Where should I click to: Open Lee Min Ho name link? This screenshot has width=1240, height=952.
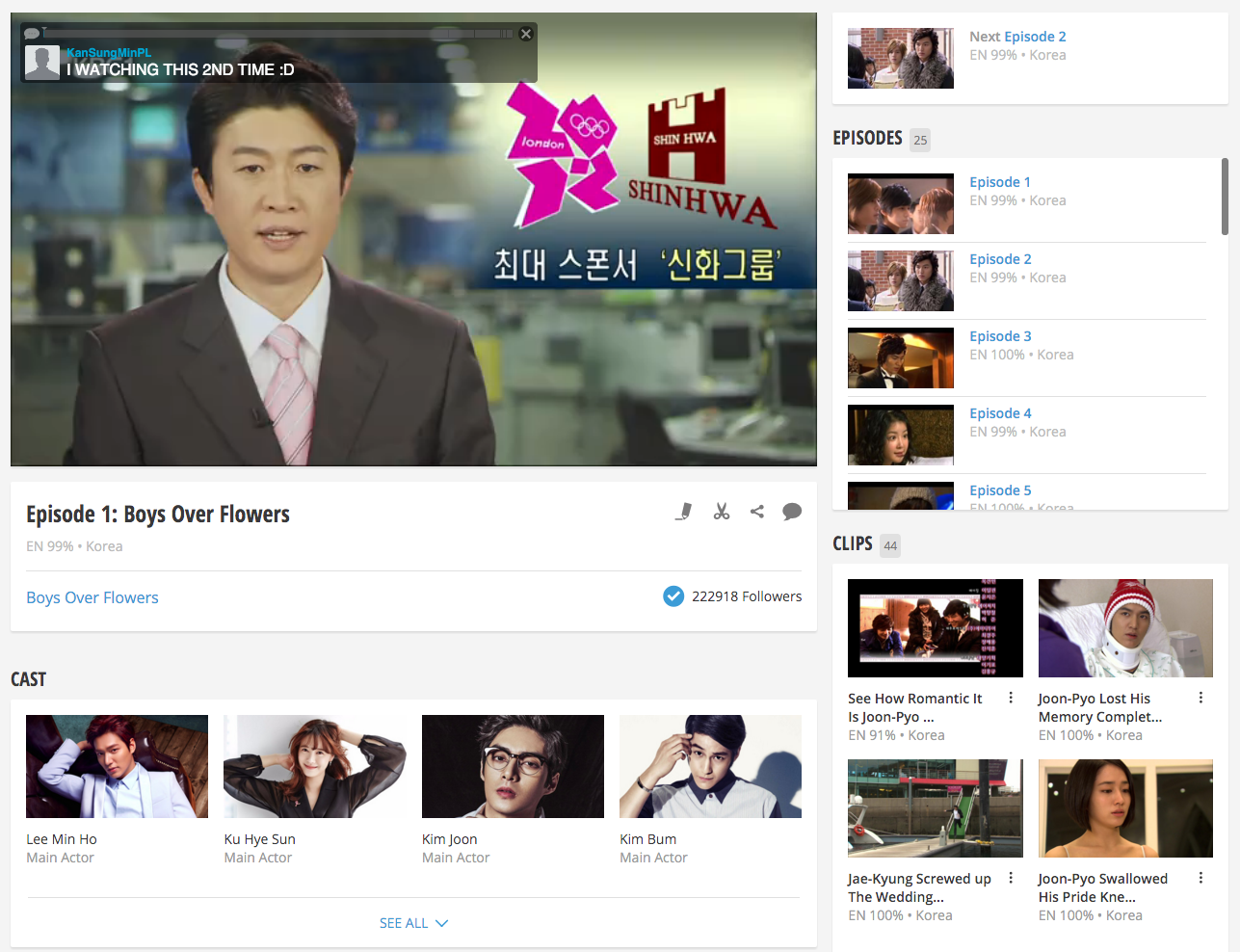point(62,839)
